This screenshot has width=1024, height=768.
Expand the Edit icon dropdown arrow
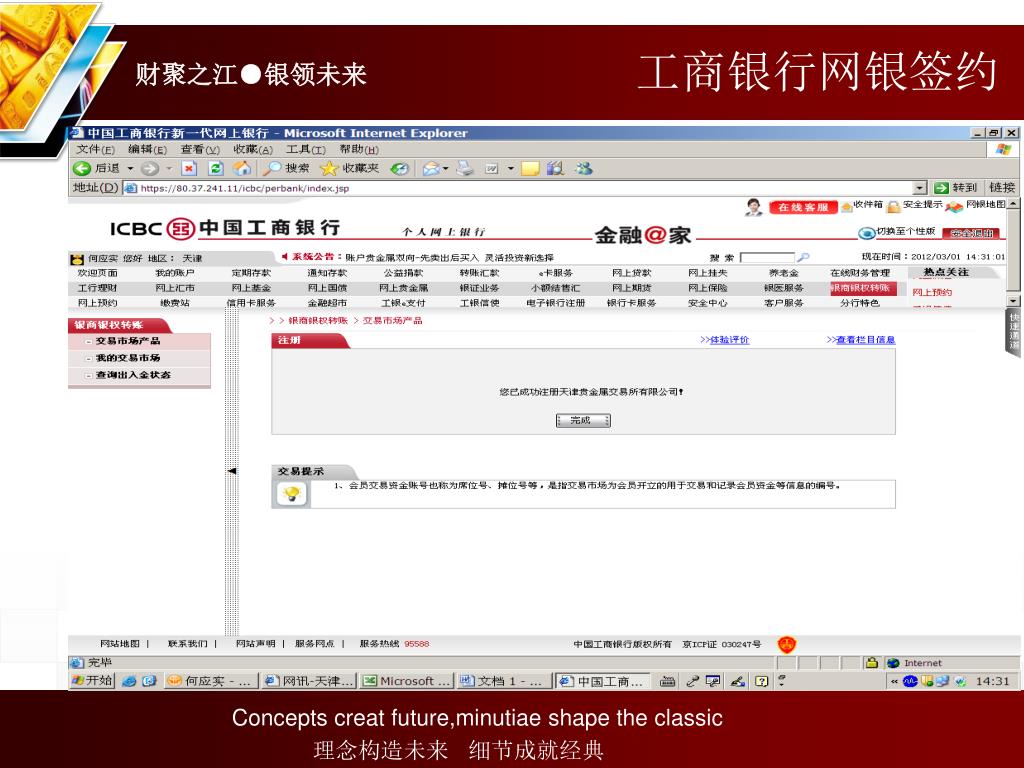pos(511,168)
